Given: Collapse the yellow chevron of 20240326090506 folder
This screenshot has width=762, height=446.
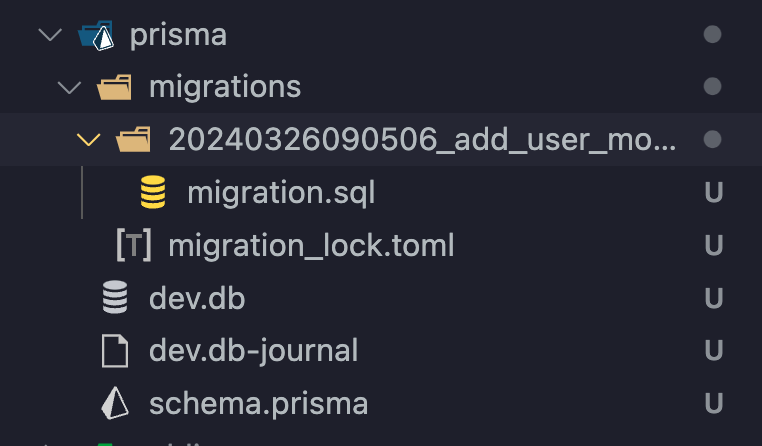Looking at the screenshot, I should coord(88,140).
